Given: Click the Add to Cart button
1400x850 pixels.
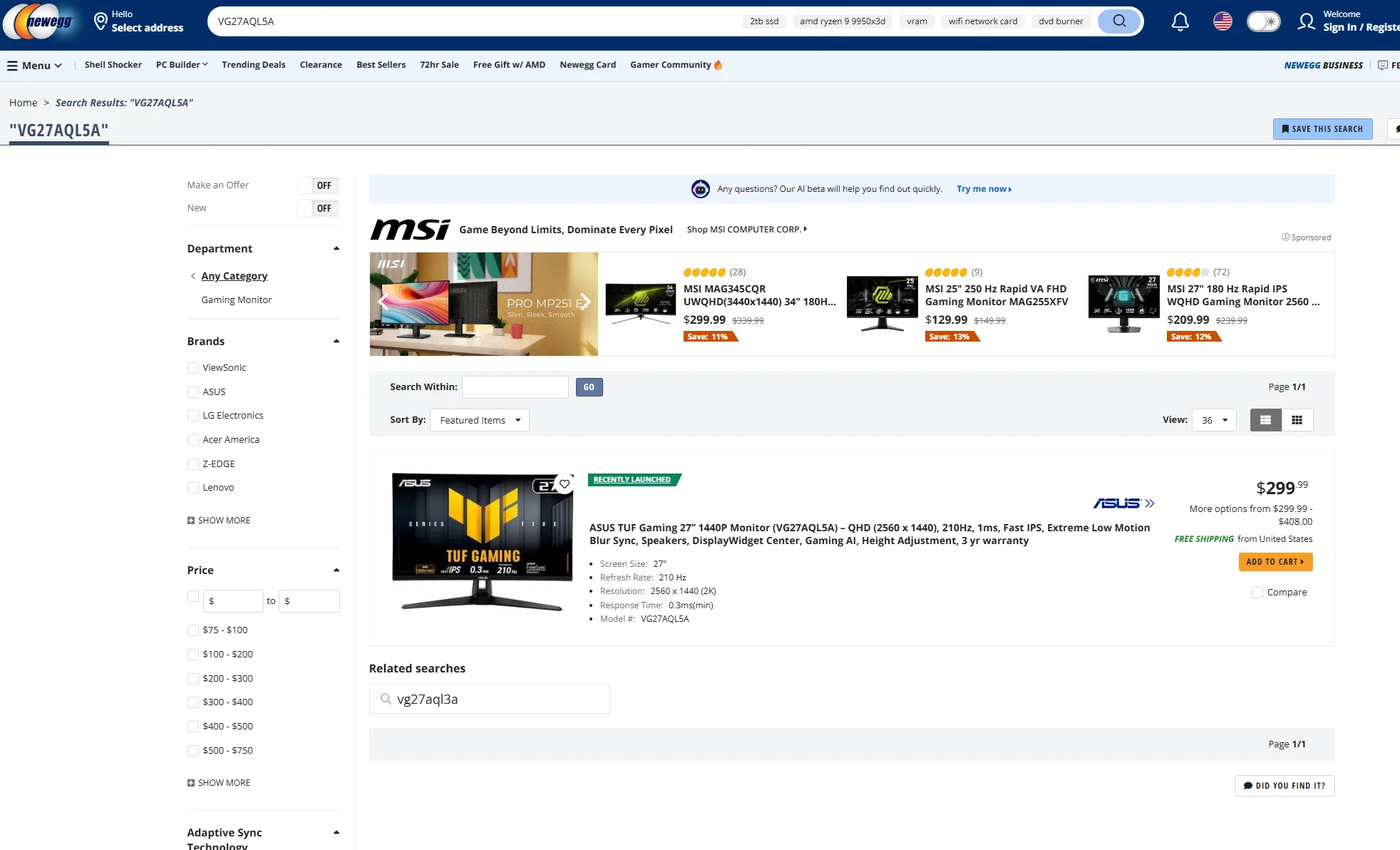Looking at the screenshot, I should click(x=1275, y=562).
